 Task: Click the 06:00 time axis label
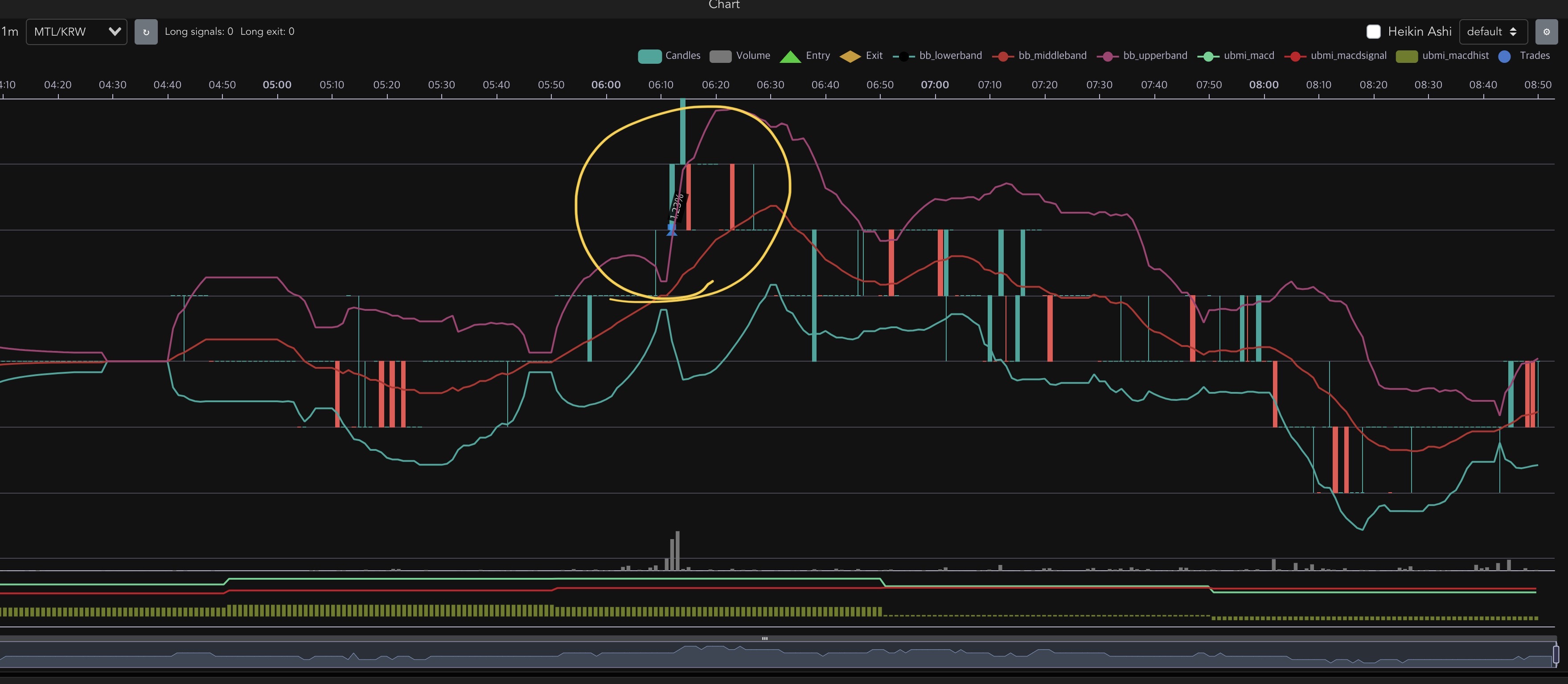pos(606,85)
